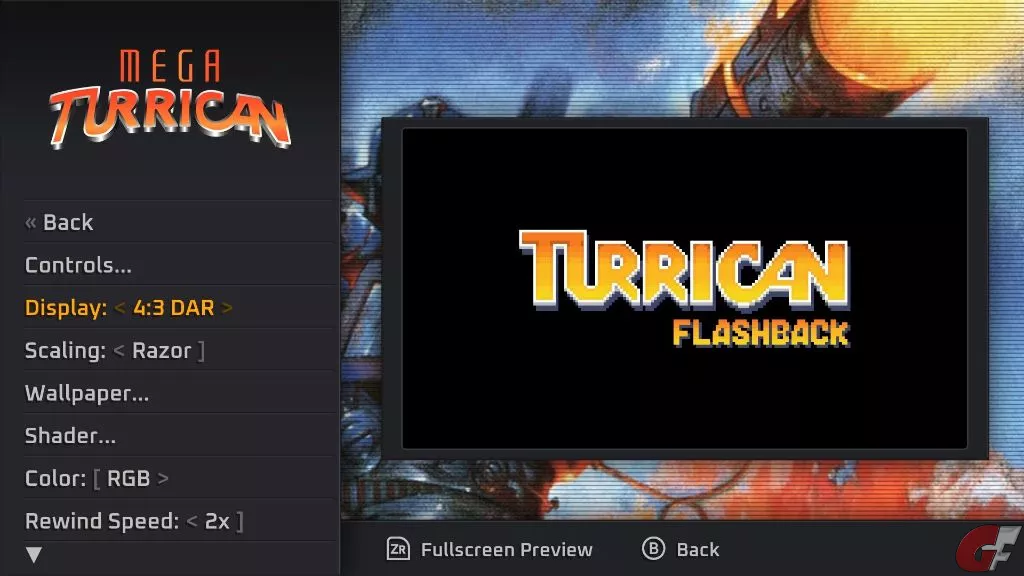This screenshot has width=1024, height=576.
Task: Click the Mega Turrican logo
Action: tap(170, 99)
